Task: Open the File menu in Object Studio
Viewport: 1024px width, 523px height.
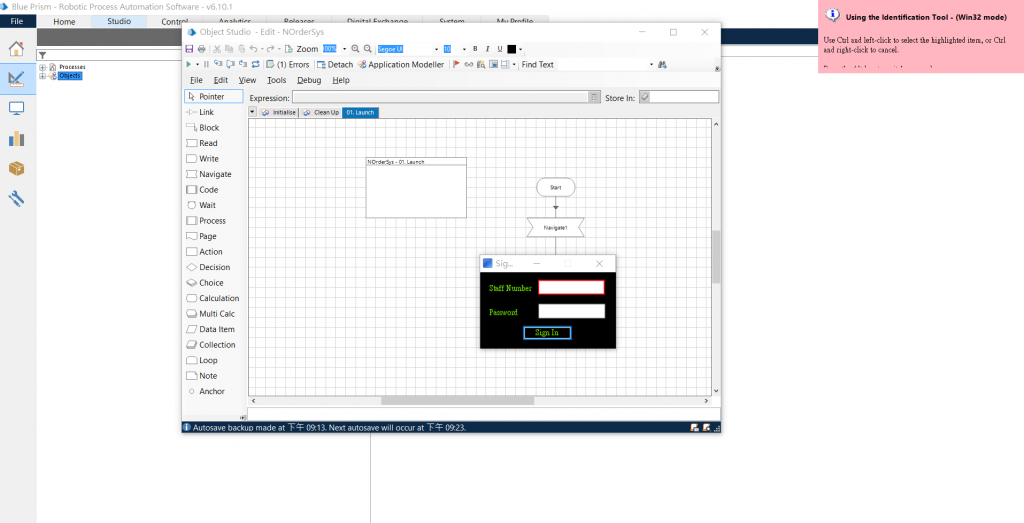Action: pyautogui.click(x=196, y=80)
